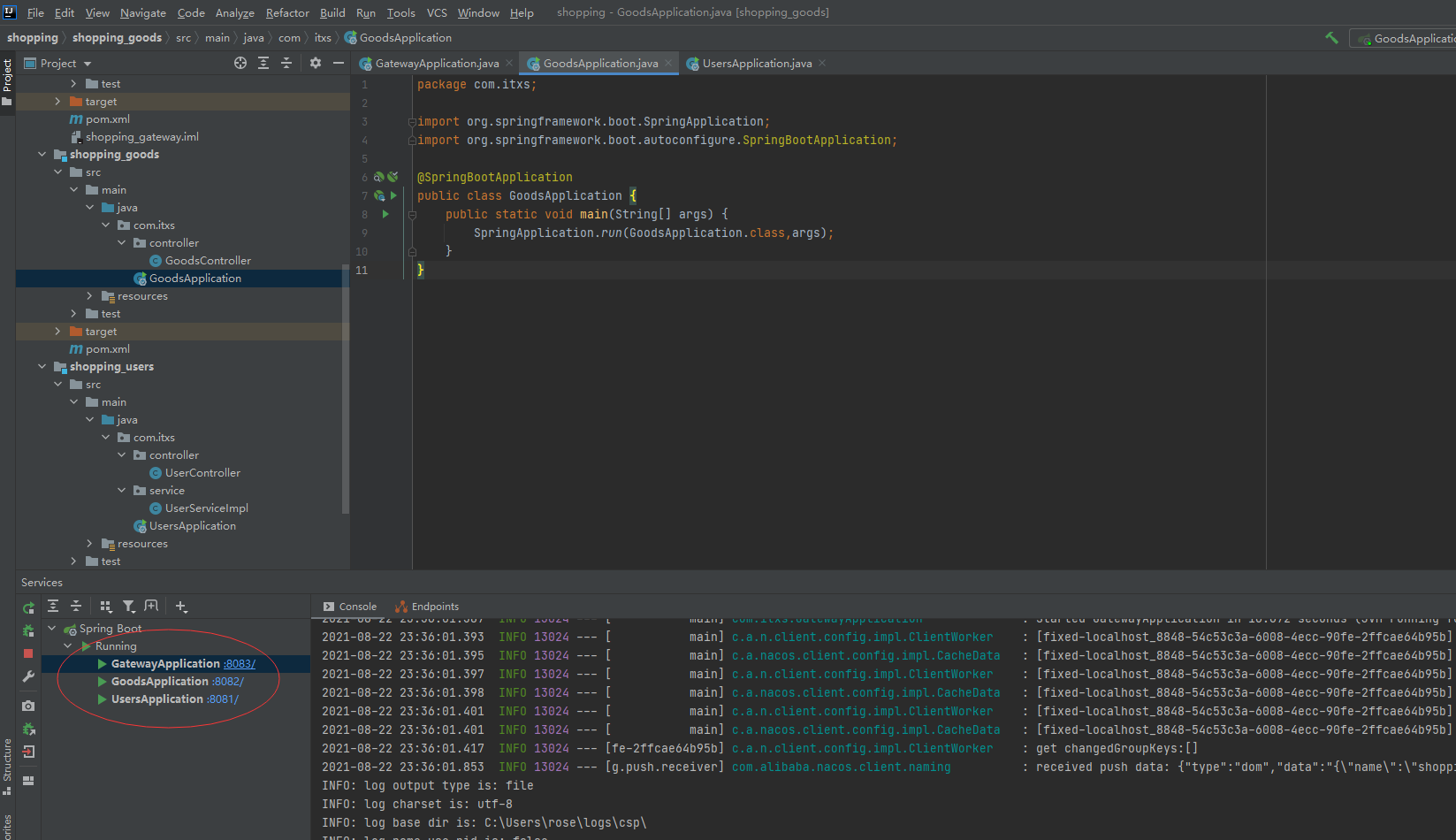
Task: Click the Project tree vertical scrollbar
Action: pyautogui.click(x=346, y=389)
